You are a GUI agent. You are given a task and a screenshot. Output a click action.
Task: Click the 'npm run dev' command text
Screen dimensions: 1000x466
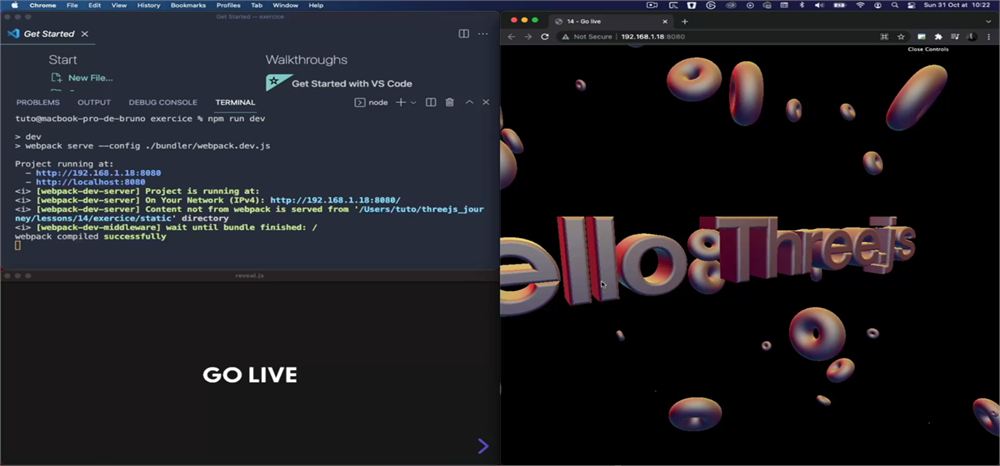[236, 119]
